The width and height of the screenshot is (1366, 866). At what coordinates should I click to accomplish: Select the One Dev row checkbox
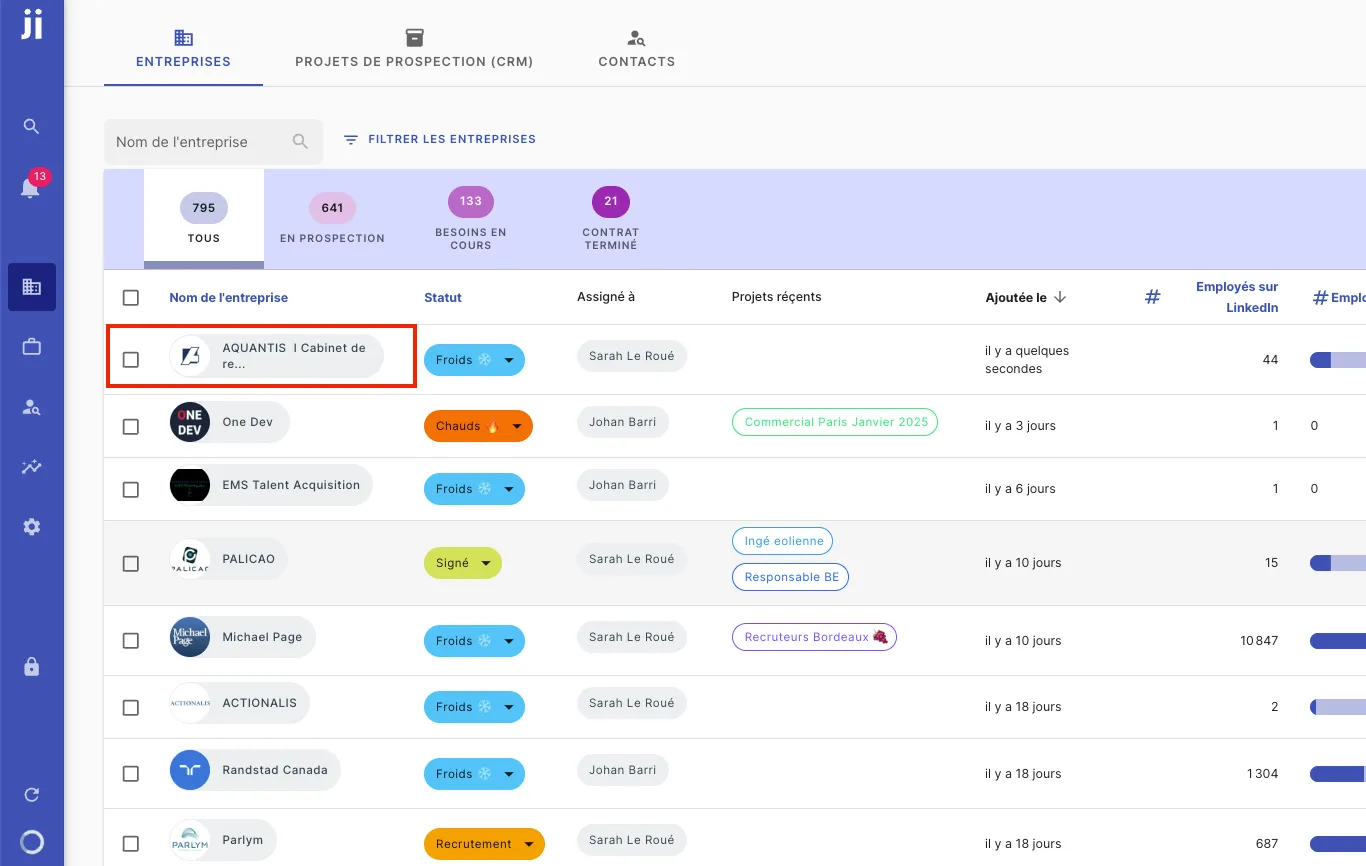pos(131,426)
